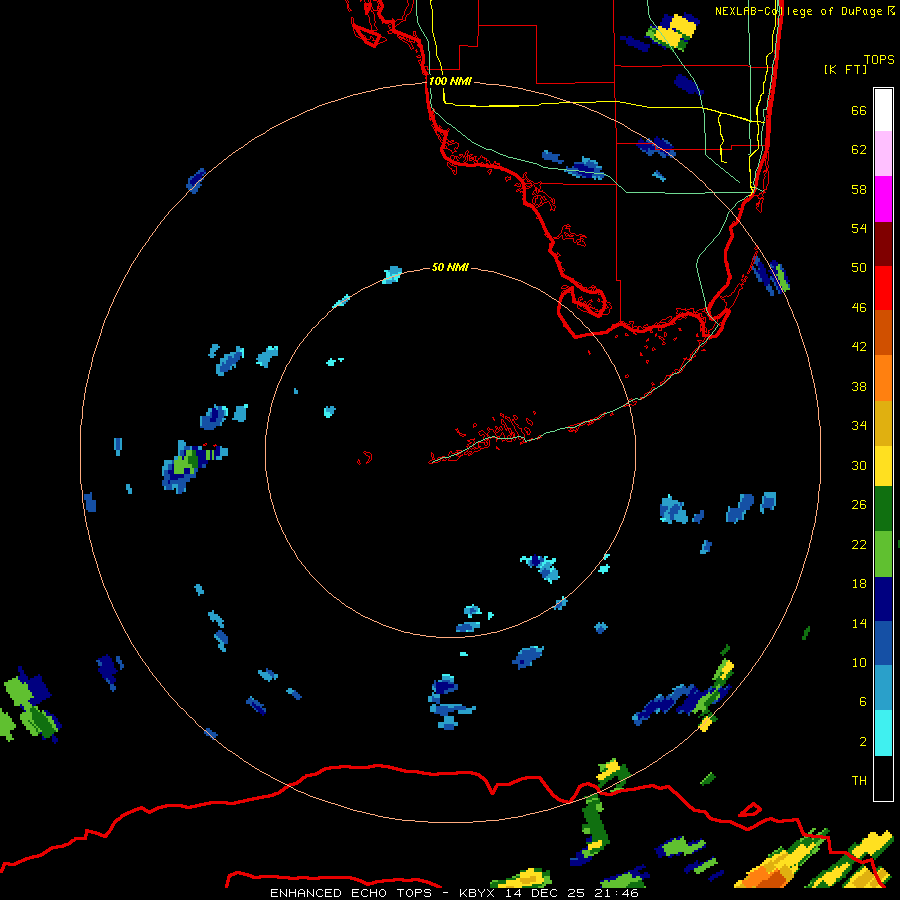The width and height of the screenshot is (900, 900).
Task: Select the cyan legend swatch
Action: pyautogui.click(x=883, y=733)
